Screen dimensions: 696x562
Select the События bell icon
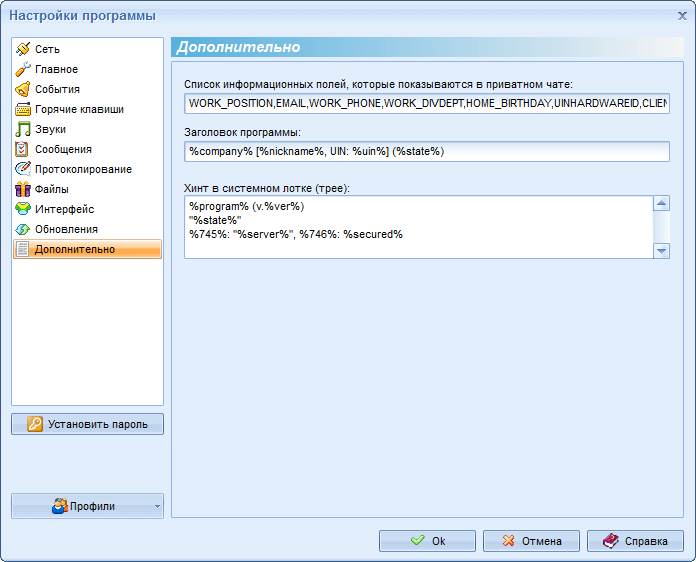[x=23, y=89]
